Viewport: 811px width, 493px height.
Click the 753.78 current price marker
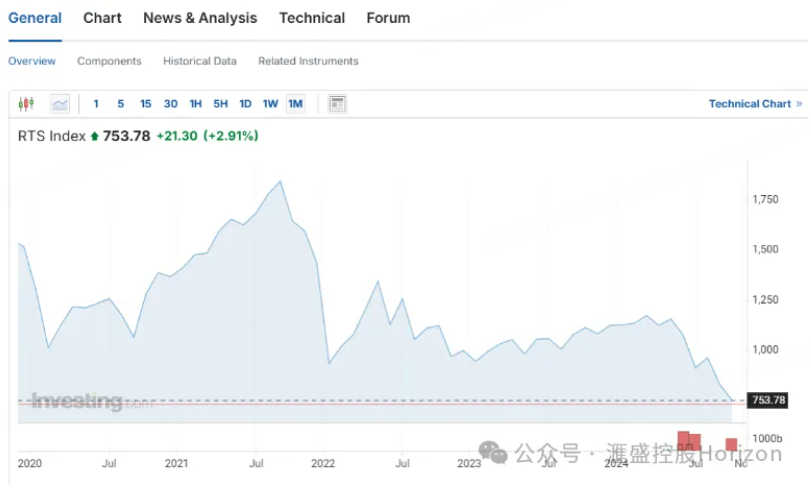coord(768,400)
